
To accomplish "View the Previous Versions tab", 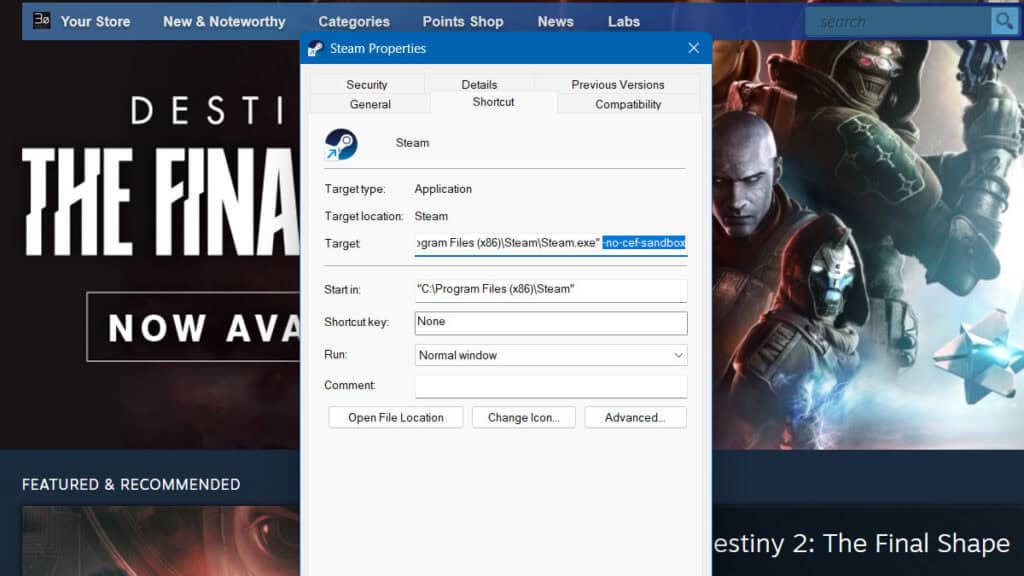I will click(617, 84).
